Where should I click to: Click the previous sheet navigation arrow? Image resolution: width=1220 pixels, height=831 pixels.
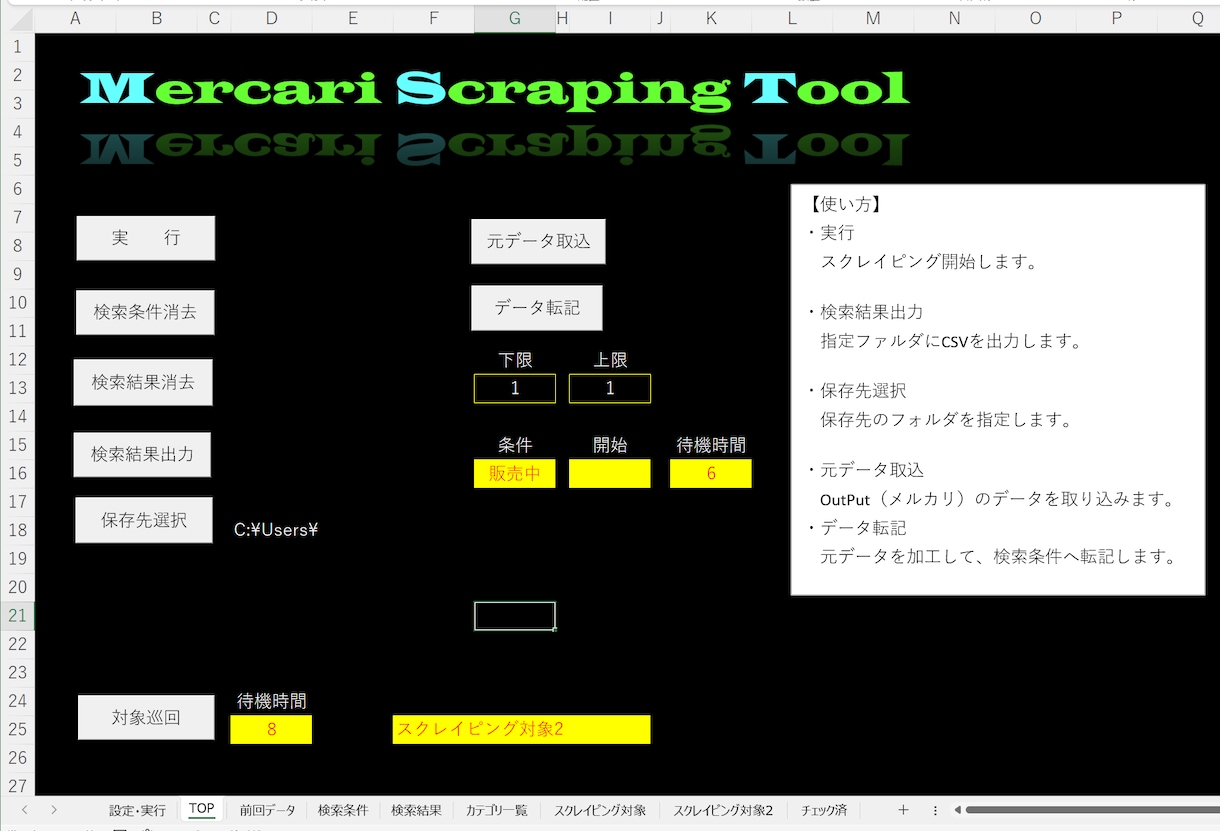point(24,810)
